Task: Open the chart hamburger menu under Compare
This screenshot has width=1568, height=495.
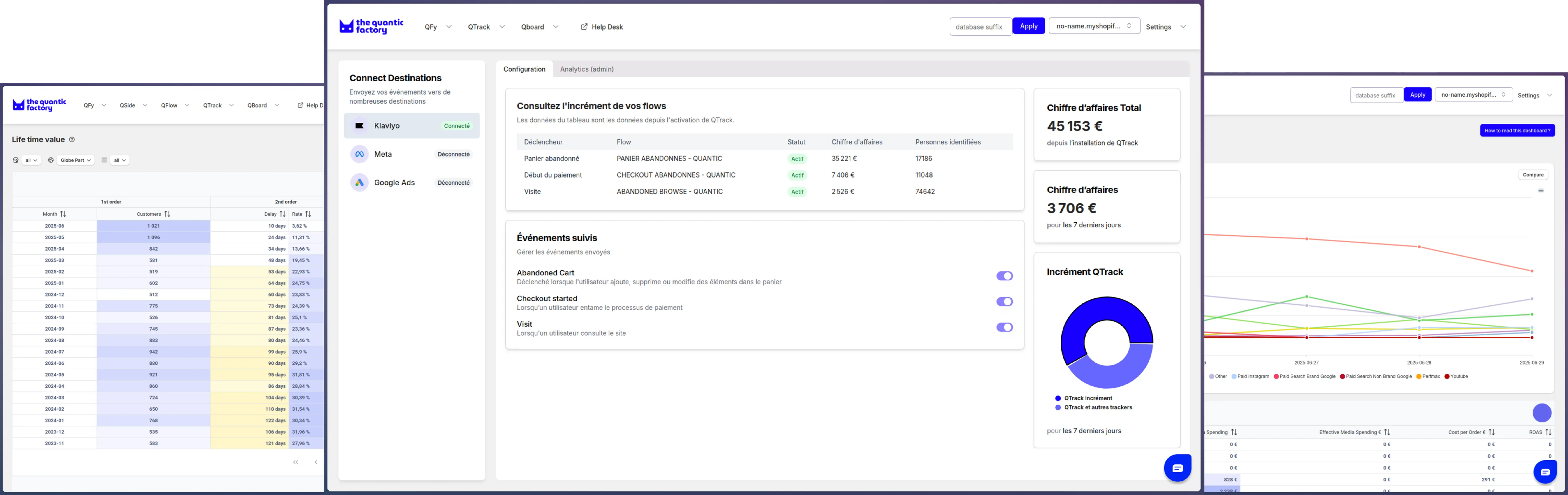Action: click(1541, 191)
